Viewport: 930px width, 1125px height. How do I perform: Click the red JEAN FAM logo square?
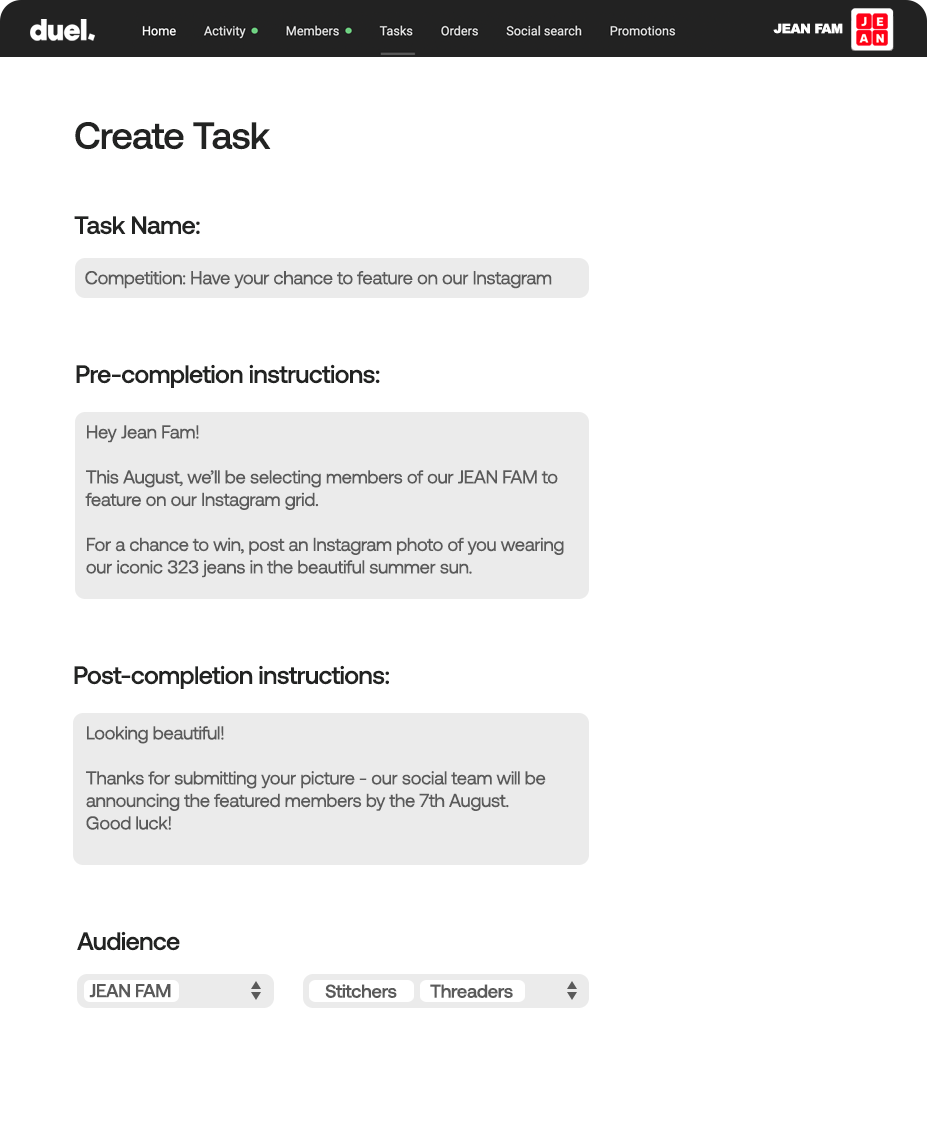pyautogui.click(x=871, y=29)
